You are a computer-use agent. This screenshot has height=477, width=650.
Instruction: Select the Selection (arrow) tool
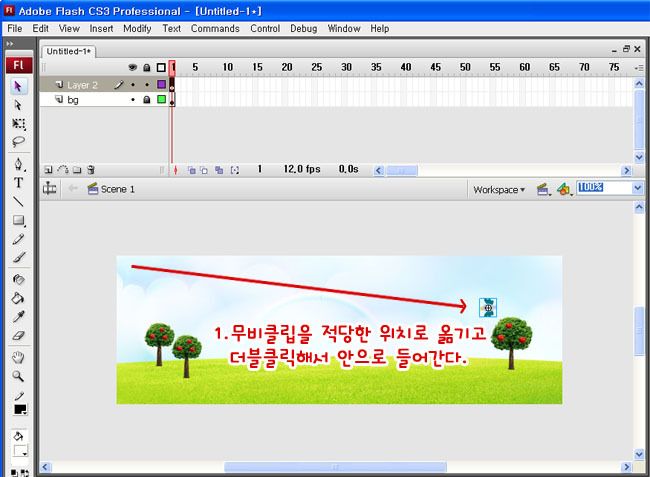18,86
